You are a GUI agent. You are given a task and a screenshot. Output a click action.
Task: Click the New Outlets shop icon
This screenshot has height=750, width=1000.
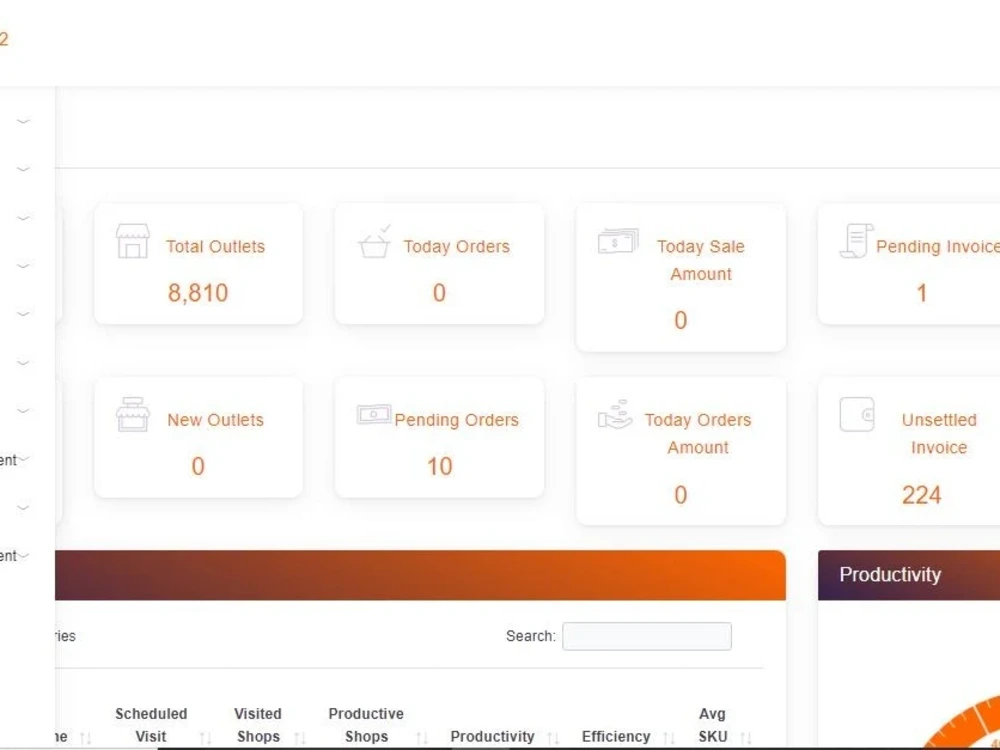point(133,415)
